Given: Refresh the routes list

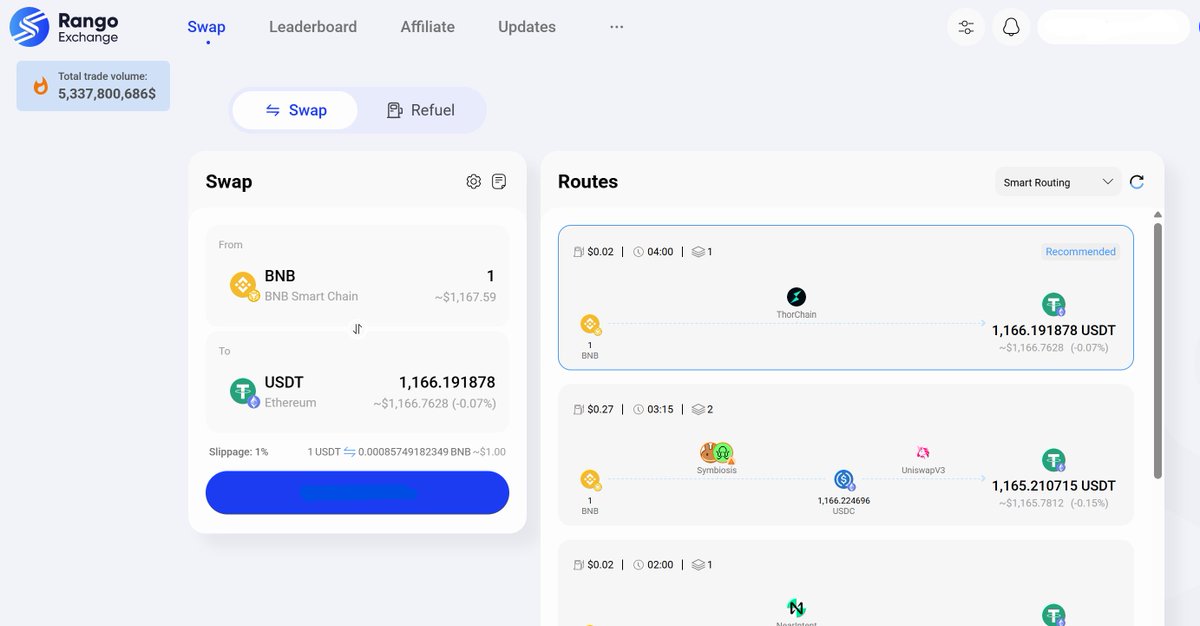Looking at the screenshot, I should click(1136, 182).
